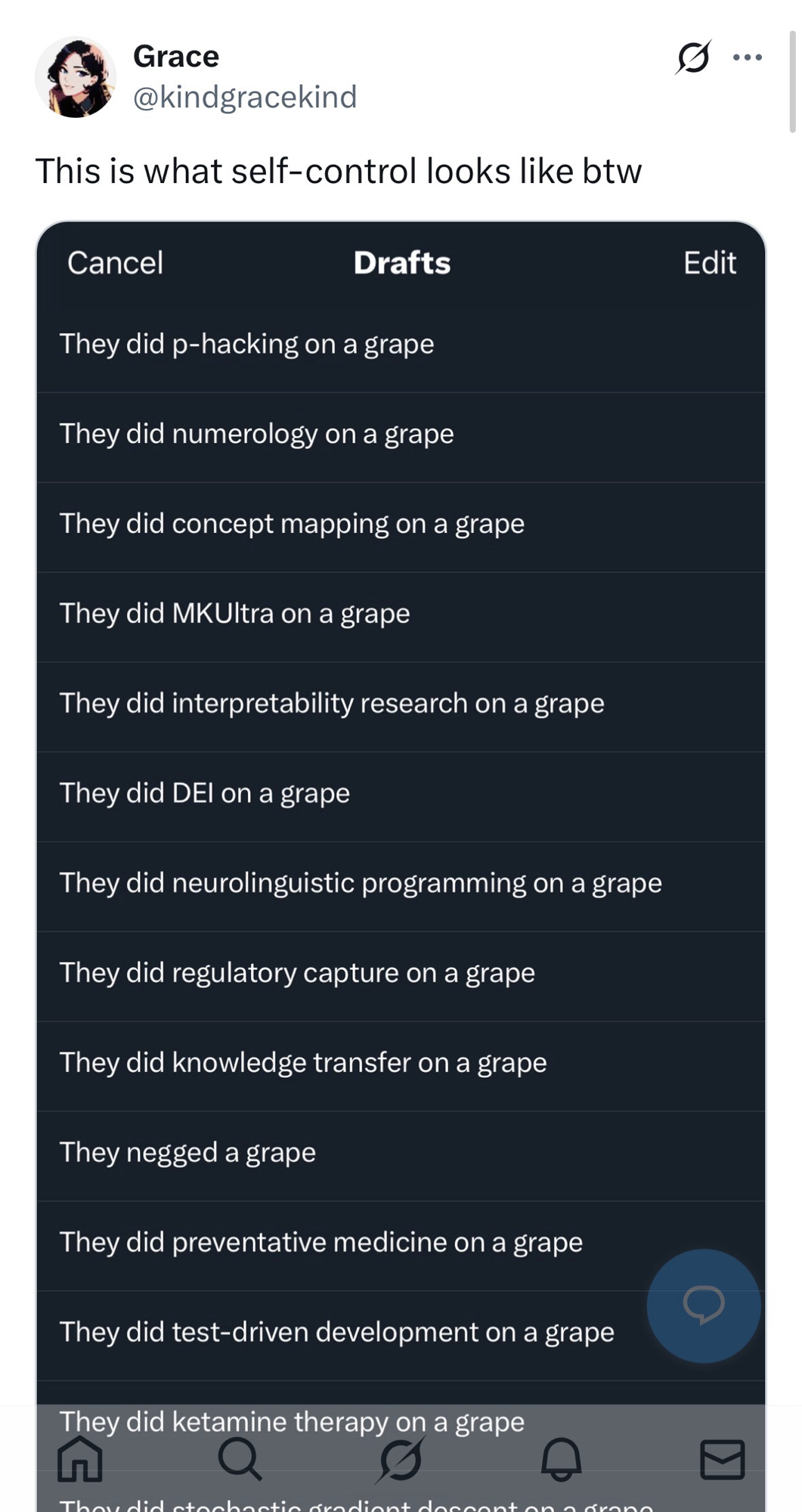Screen dimensions: 802x1512
Task: Tap Edit in the Drafts header
Action: [x=709, y=263]
